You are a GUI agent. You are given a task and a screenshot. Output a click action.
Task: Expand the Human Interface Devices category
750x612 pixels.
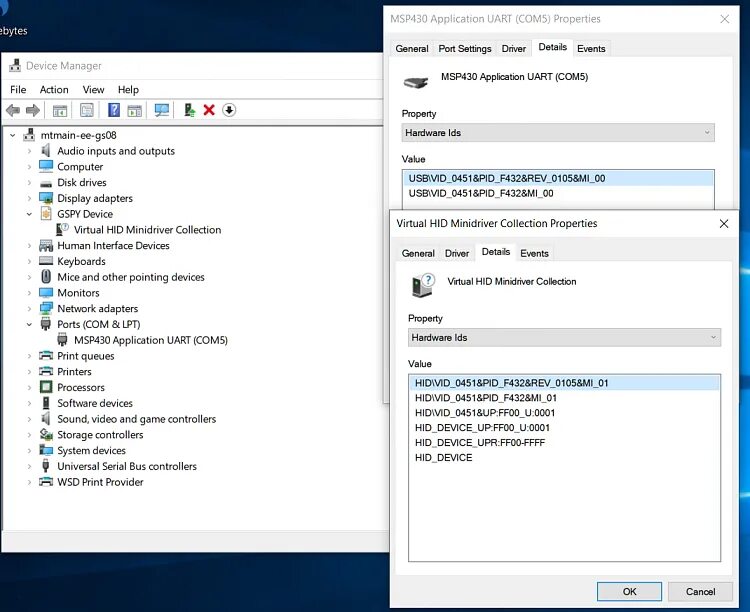(29, 245)
